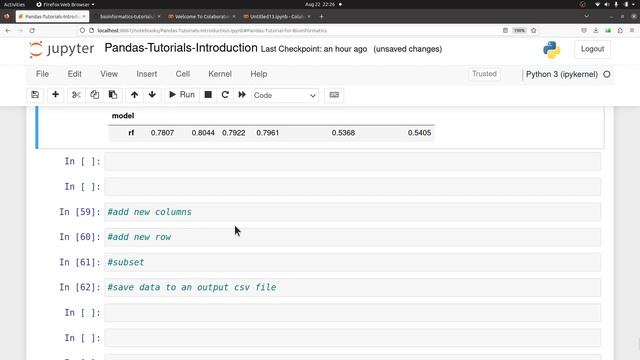Click the 0.7922 value in rf row
This screenshot has width=640, height=360.
click(x=233, y=133)
